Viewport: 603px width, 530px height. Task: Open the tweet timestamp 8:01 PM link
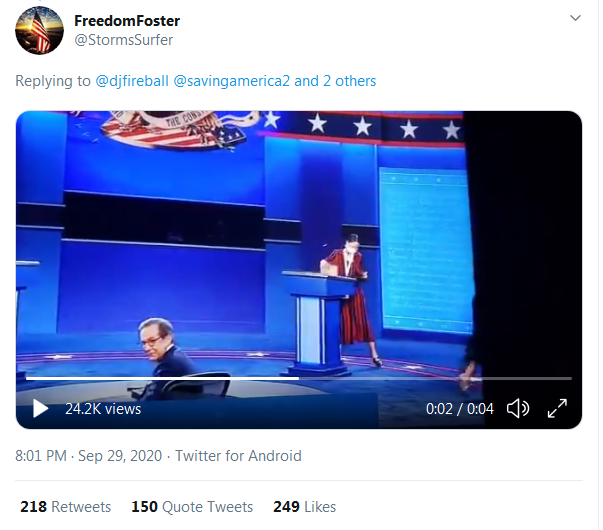[x=41, y=456]
